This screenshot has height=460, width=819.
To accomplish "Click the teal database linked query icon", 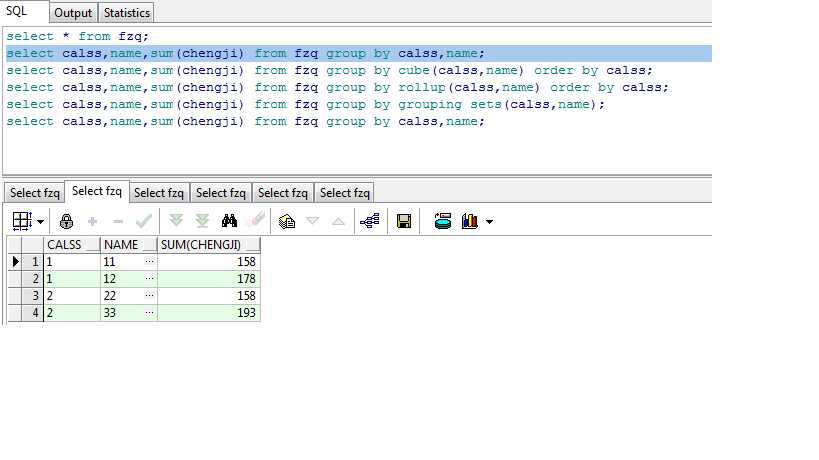I will [443, 221].
